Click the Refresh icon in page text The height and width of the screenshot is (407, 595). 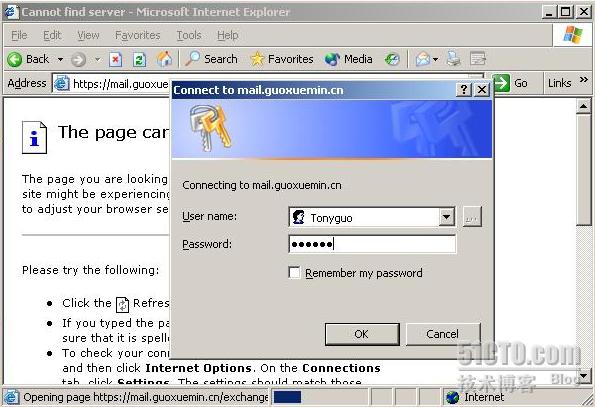(123, 304)
